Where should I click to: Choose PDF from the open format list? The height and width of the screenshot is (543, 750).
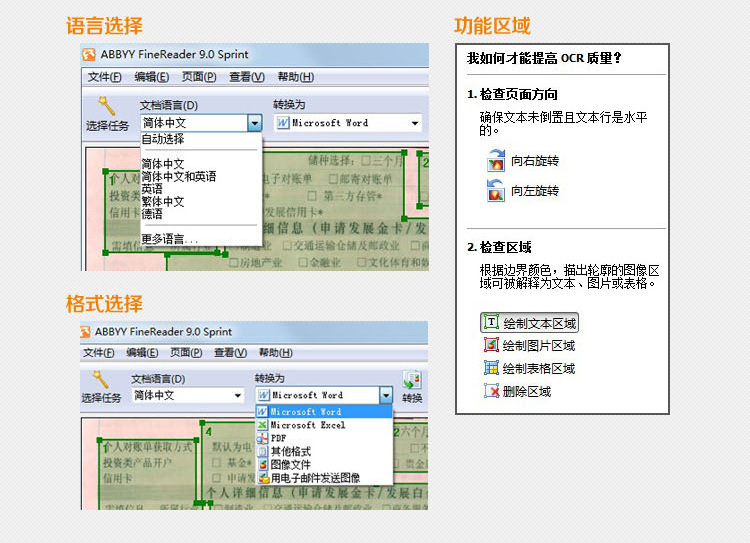278,438
